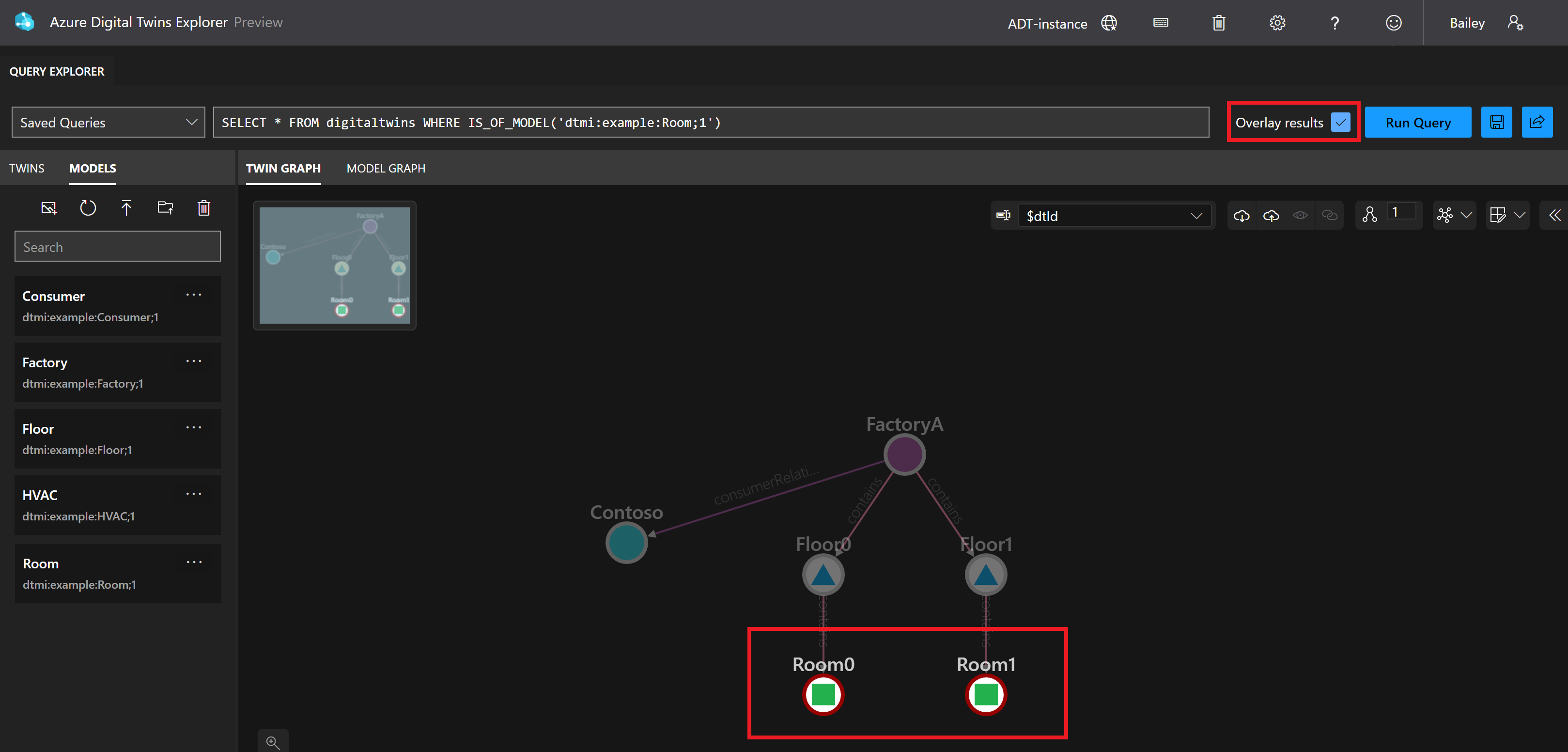This screenshot has width=1568, height=752.
Task: Open the Saved Queries dropdown
Action: (x=109, y=123)
